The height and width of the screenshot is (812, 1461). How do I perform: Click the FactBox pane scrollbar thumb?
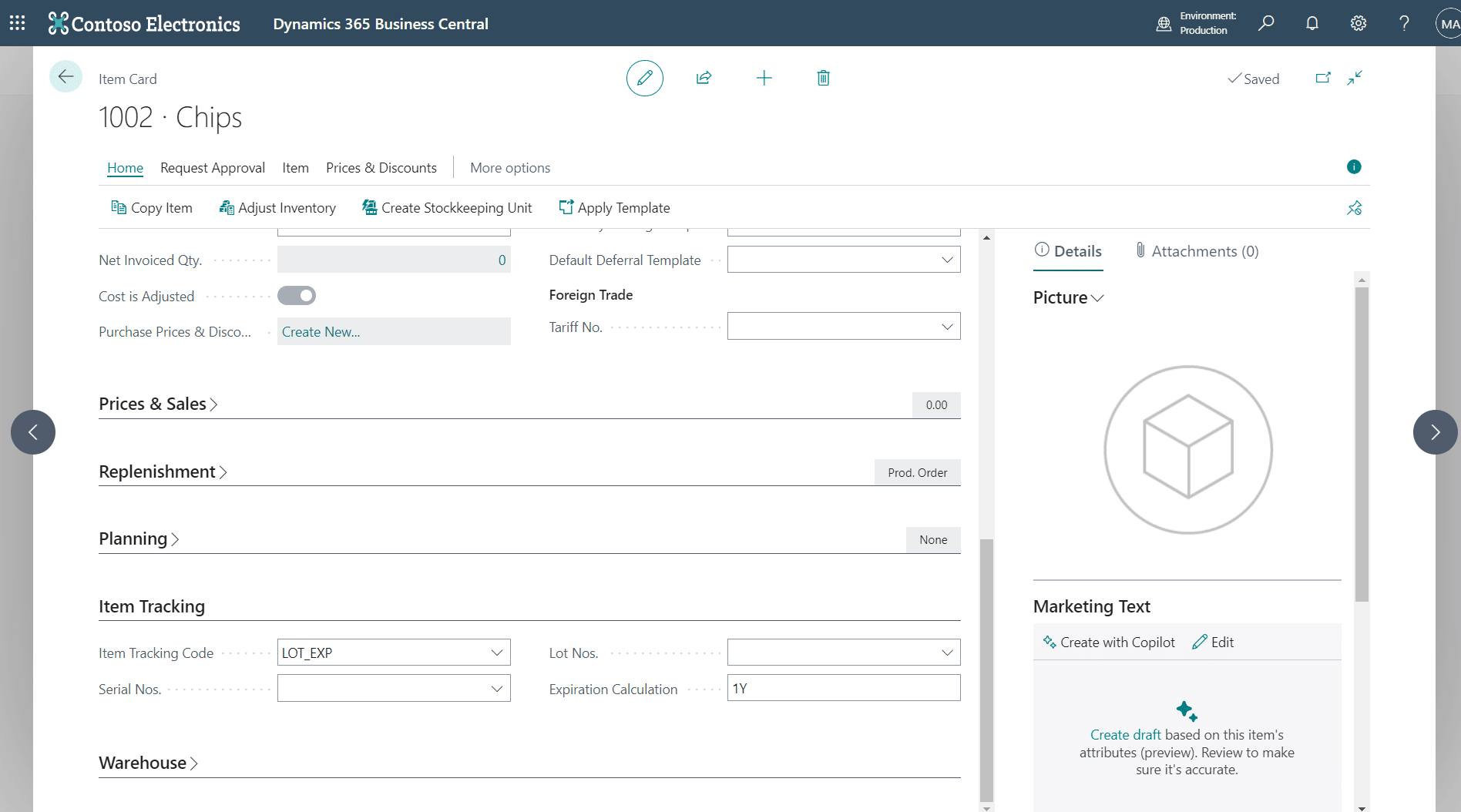(x=1362, y=445)
